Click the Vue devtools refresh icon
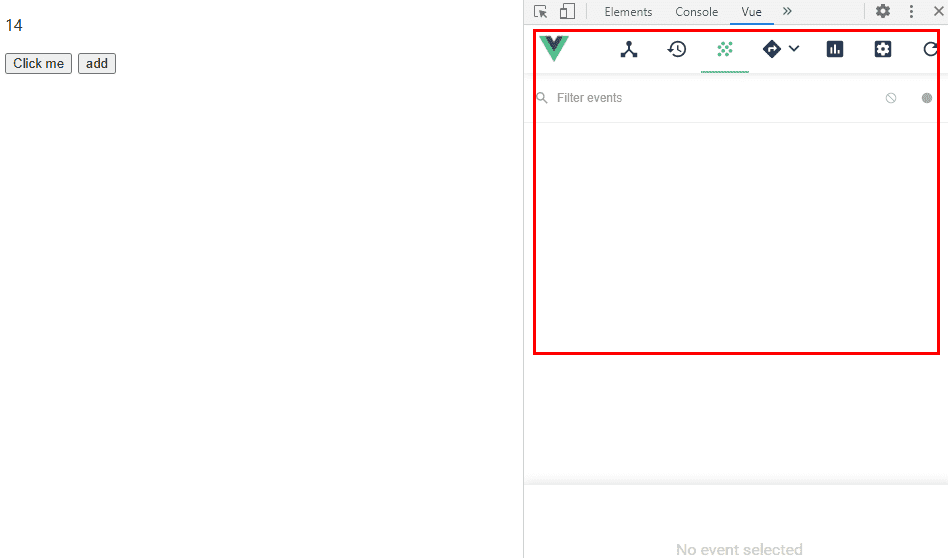 click(930, 49)
